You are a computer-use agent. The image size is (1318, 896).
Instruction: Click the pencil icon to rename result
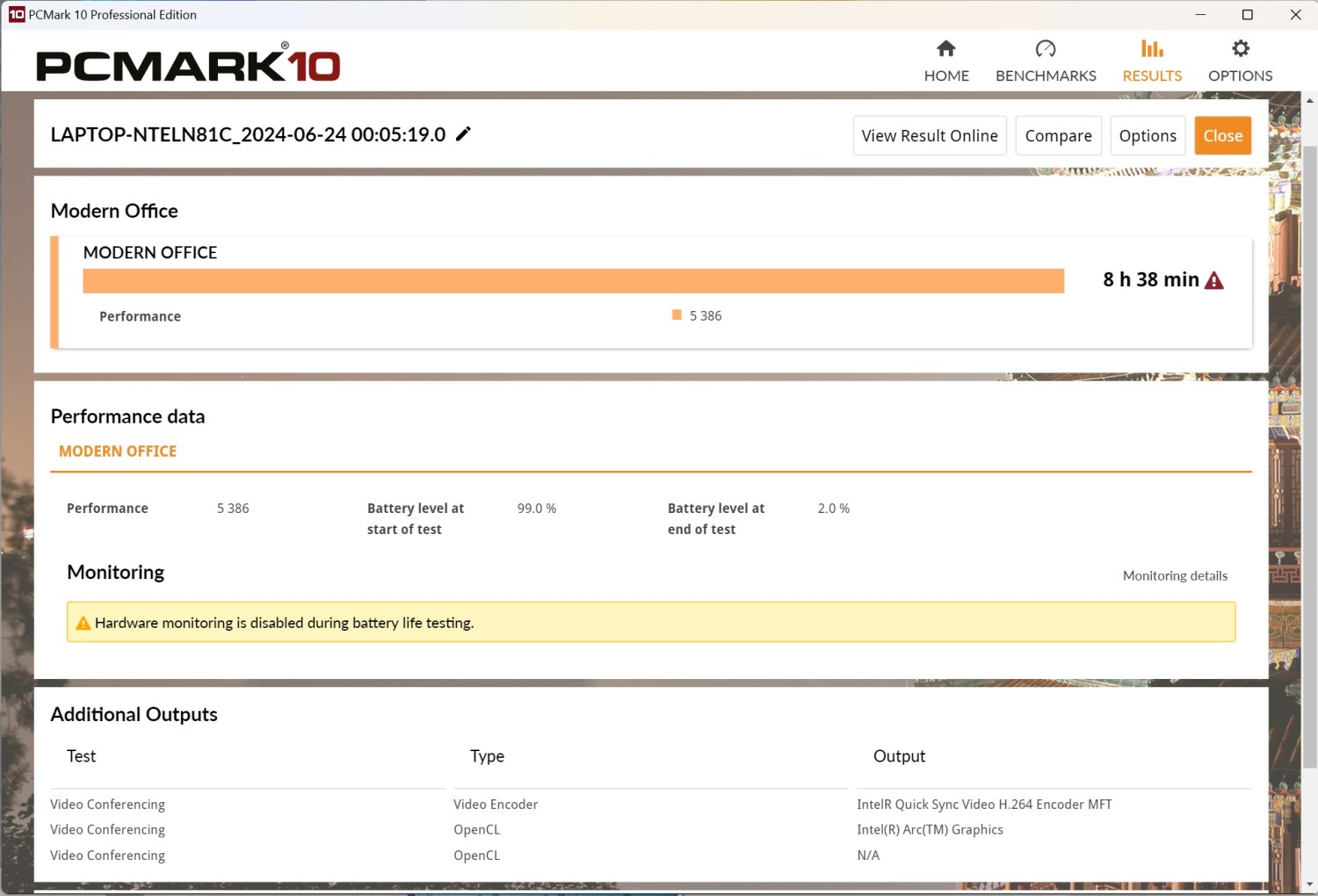pyautogui.click(x=463, y=134)
